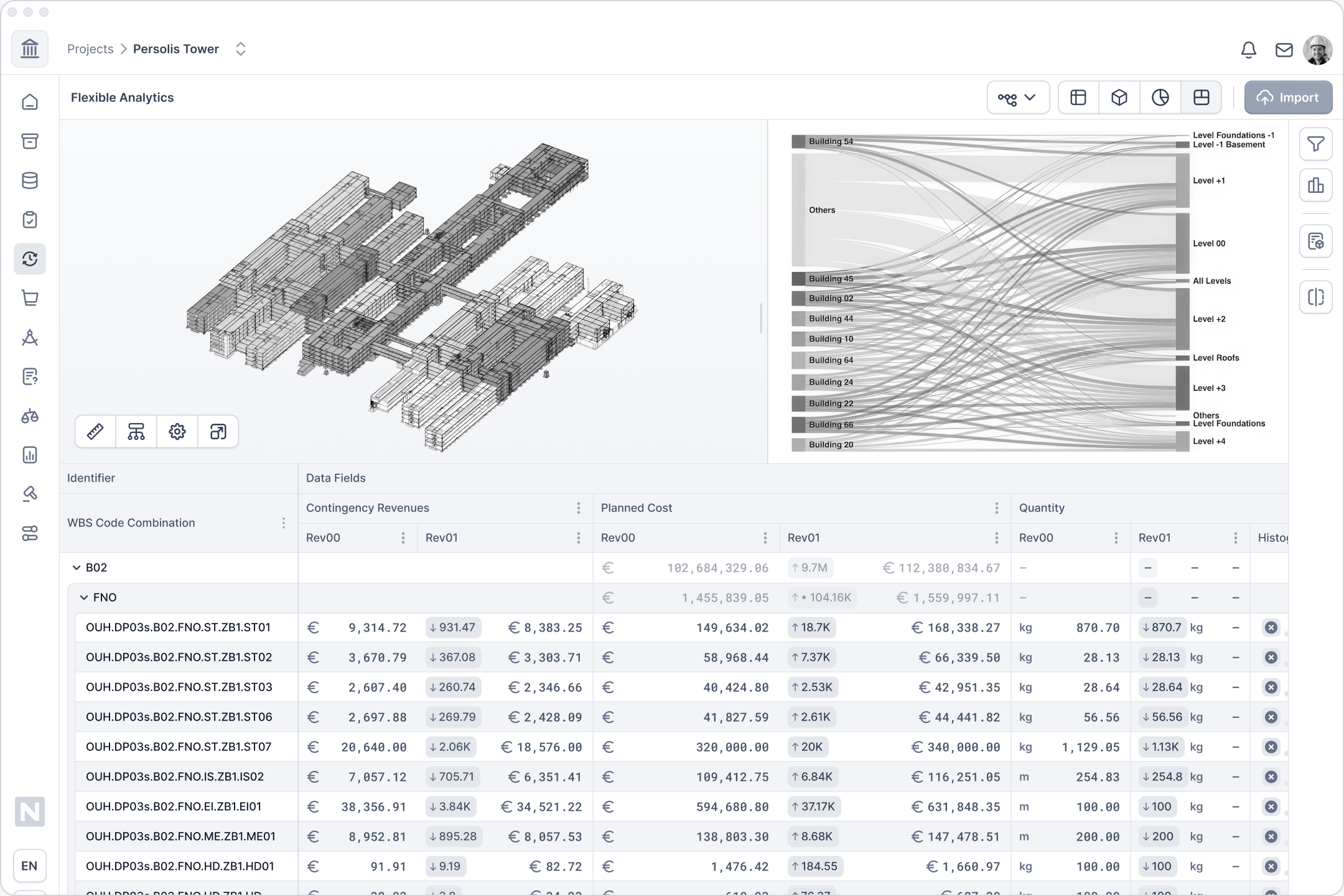Open the drafting compass sidebar icon

pyautogui.click(x=30, y=337)
